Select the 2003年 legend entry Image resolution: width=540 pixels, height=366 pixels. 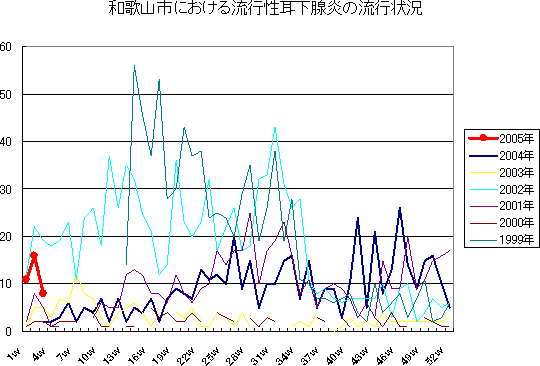501,172
